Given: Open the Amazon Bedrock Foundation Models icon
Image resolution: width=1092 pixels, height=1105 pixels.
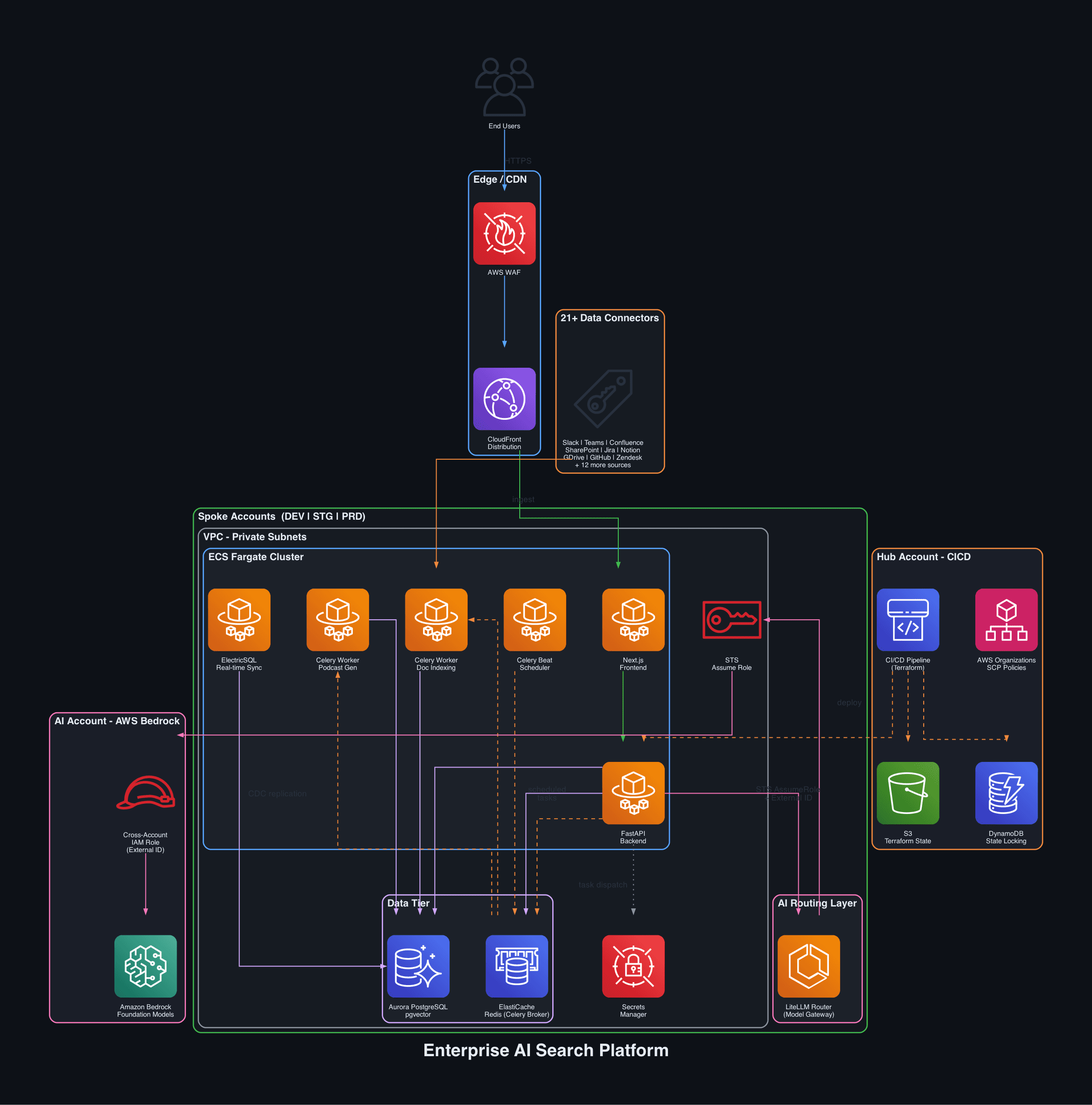Looking at the screenshot, I should (x=146, y=966).
